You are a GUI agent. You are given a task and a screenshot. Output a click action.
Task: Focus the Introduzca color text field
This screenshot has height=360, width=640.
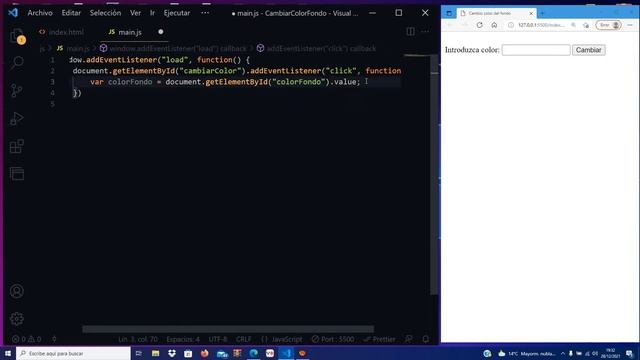(x=536, y=50)
